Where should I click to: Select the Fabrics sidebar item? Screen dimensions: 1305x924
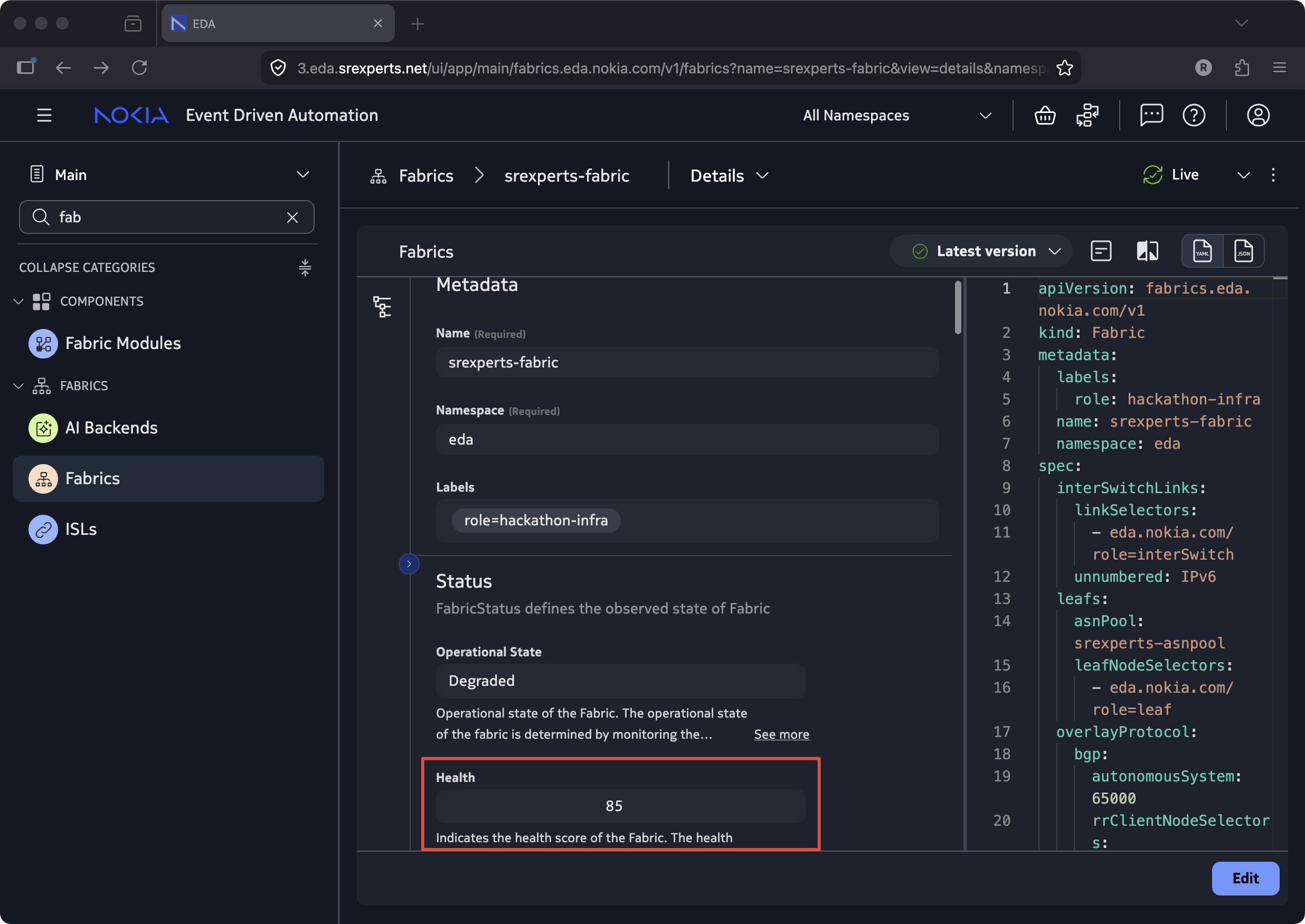[x=168, y=478]
